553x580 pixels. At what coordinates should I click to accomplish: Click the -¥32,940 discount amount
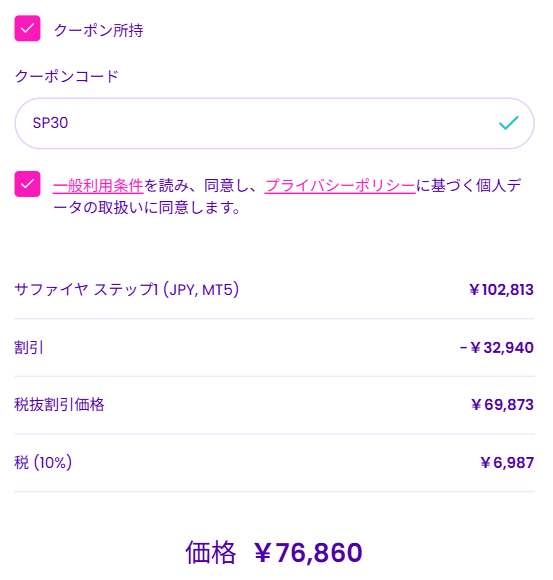(x=497, y=347)
